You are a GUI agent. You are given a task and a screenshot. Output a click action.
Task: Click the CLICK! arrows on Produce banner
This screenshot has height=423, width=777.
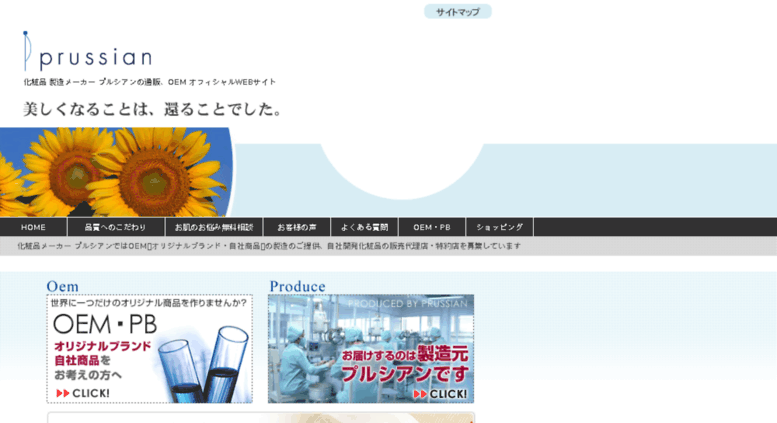coord(440,394)
